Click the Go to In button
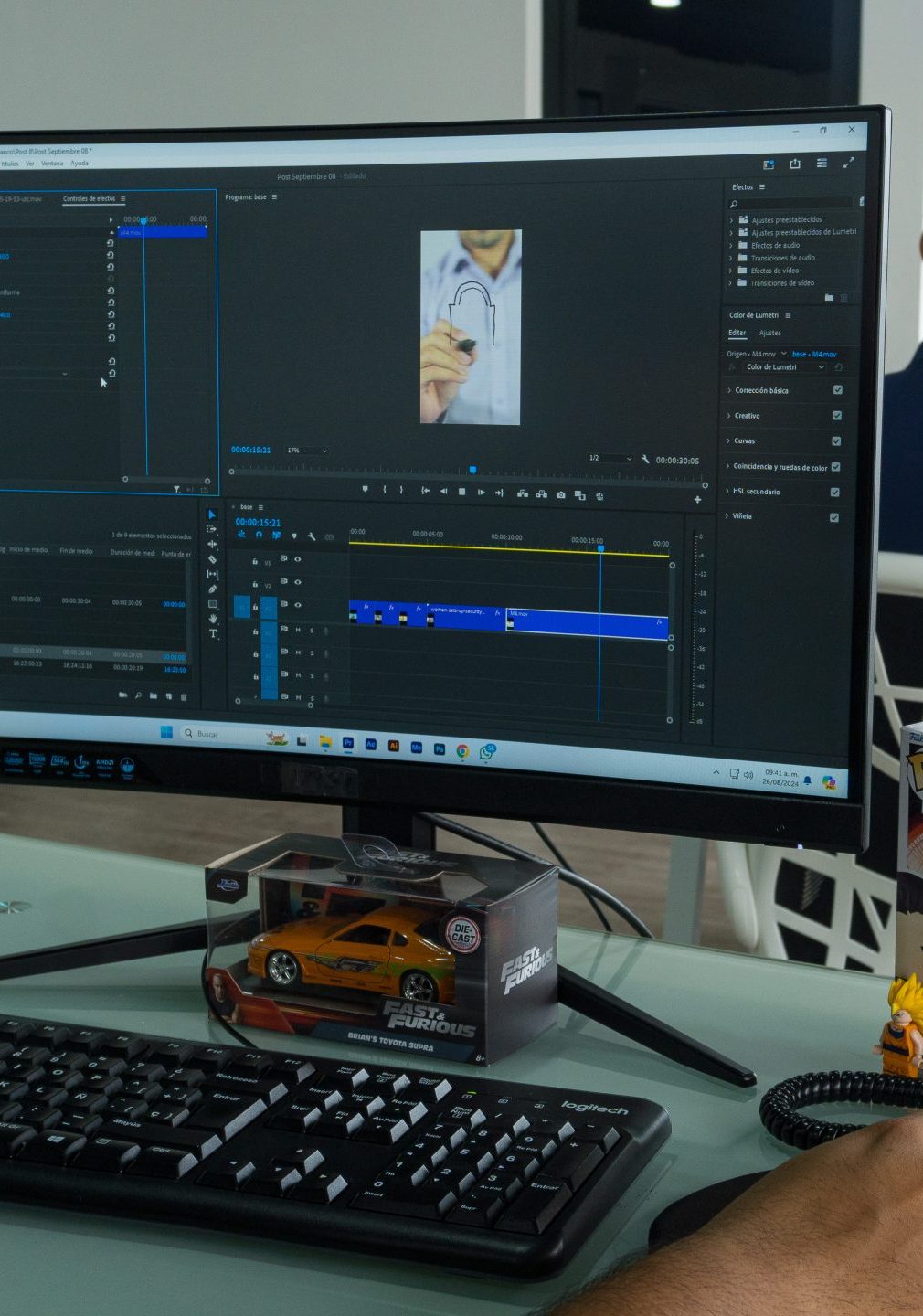 click(x=425, y=491)
